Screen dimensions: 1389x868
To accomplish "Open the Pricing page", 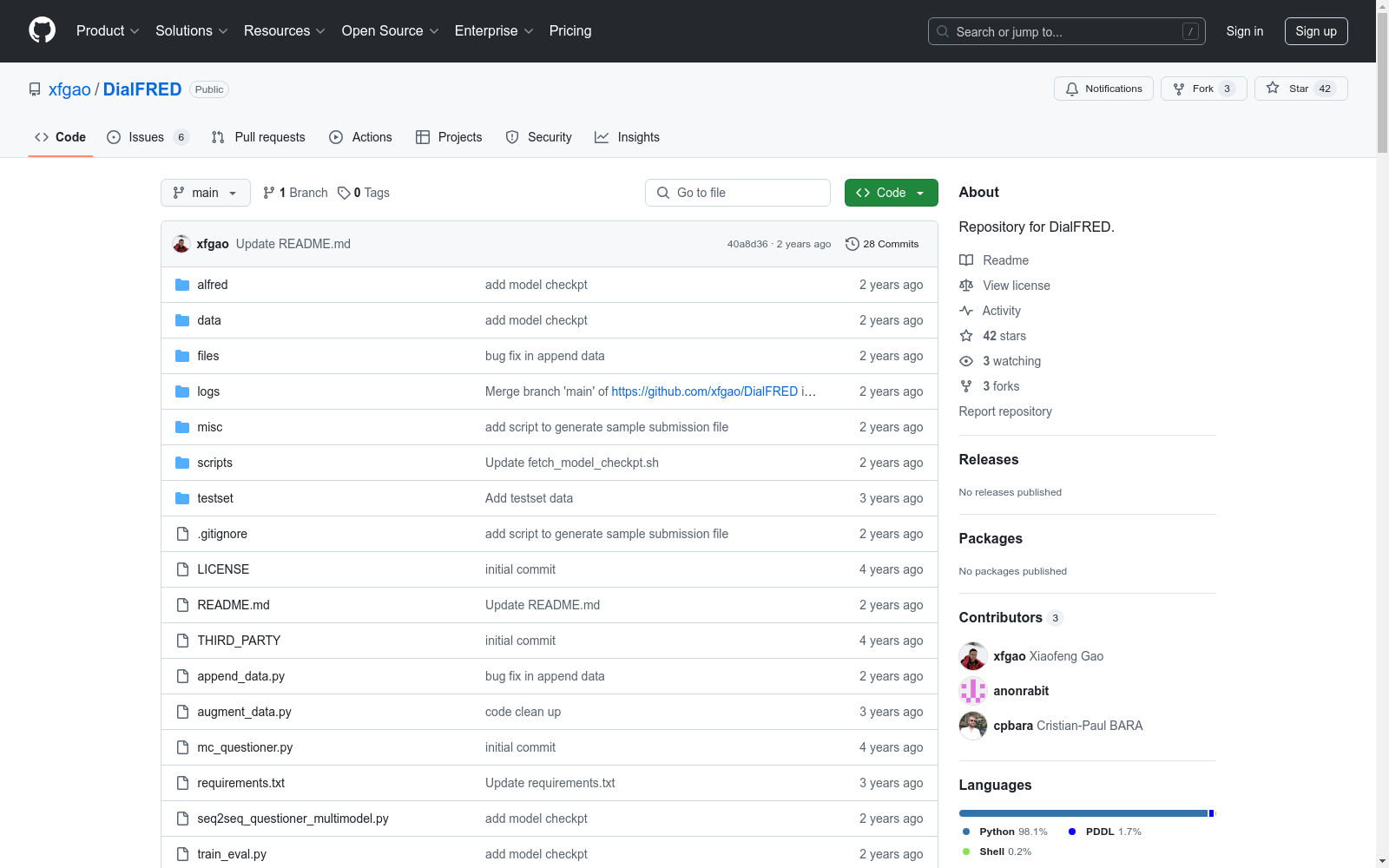I will click(x=570, y=30).
